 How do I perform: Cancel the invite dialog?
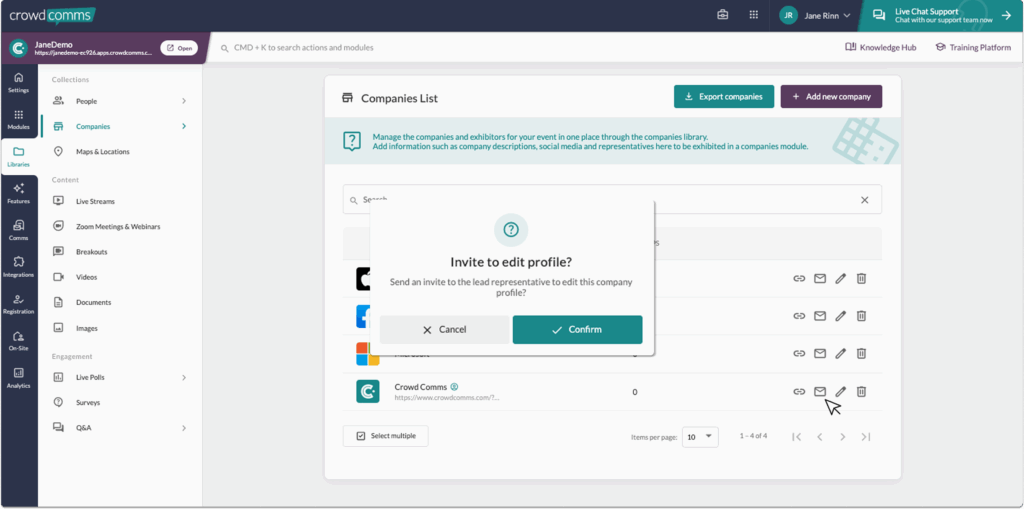tap(444, 330)
